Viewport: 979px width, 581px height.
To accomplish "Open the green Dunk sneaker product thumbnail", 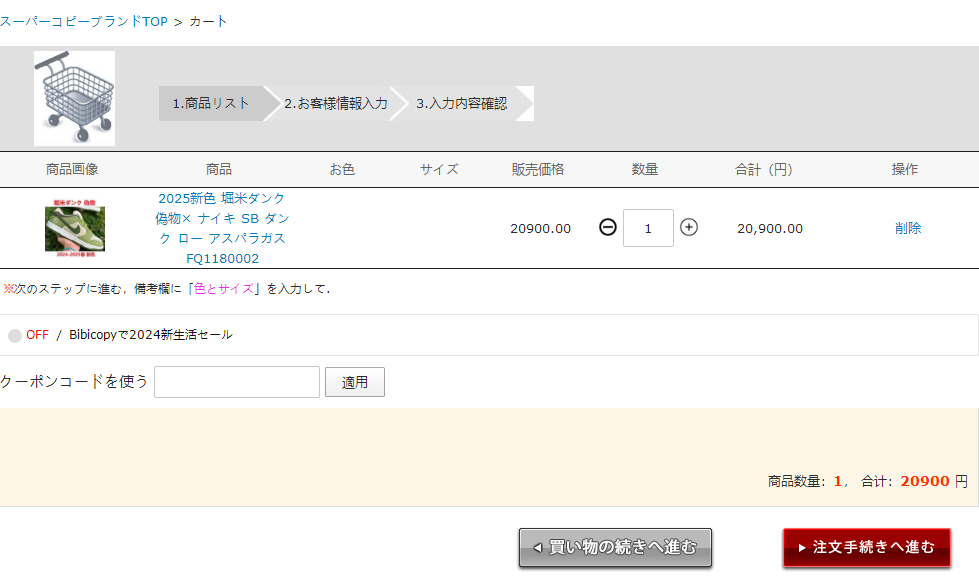I will tap(75, 228).
